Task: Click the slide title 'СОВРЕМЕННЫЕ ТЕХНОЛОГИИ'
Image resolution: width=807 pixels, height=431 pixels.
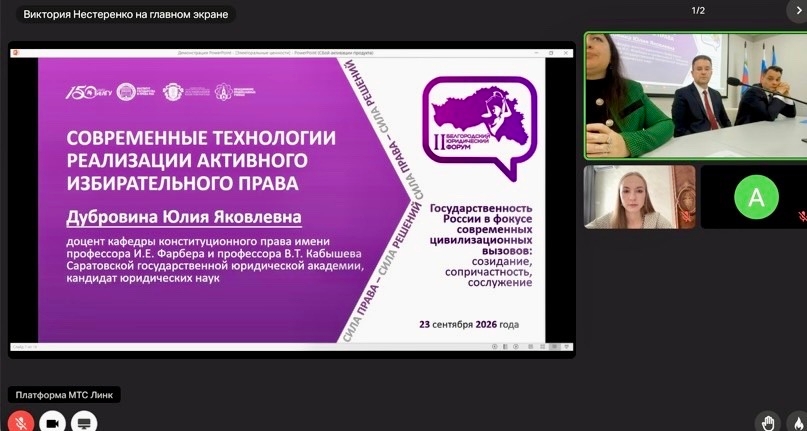Action: pos(201,138)
